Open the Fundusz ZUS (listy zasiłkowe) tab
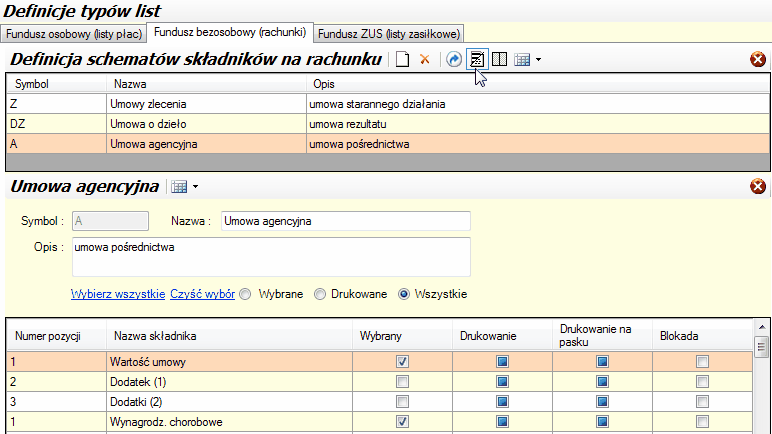 [x=383, y=33]
